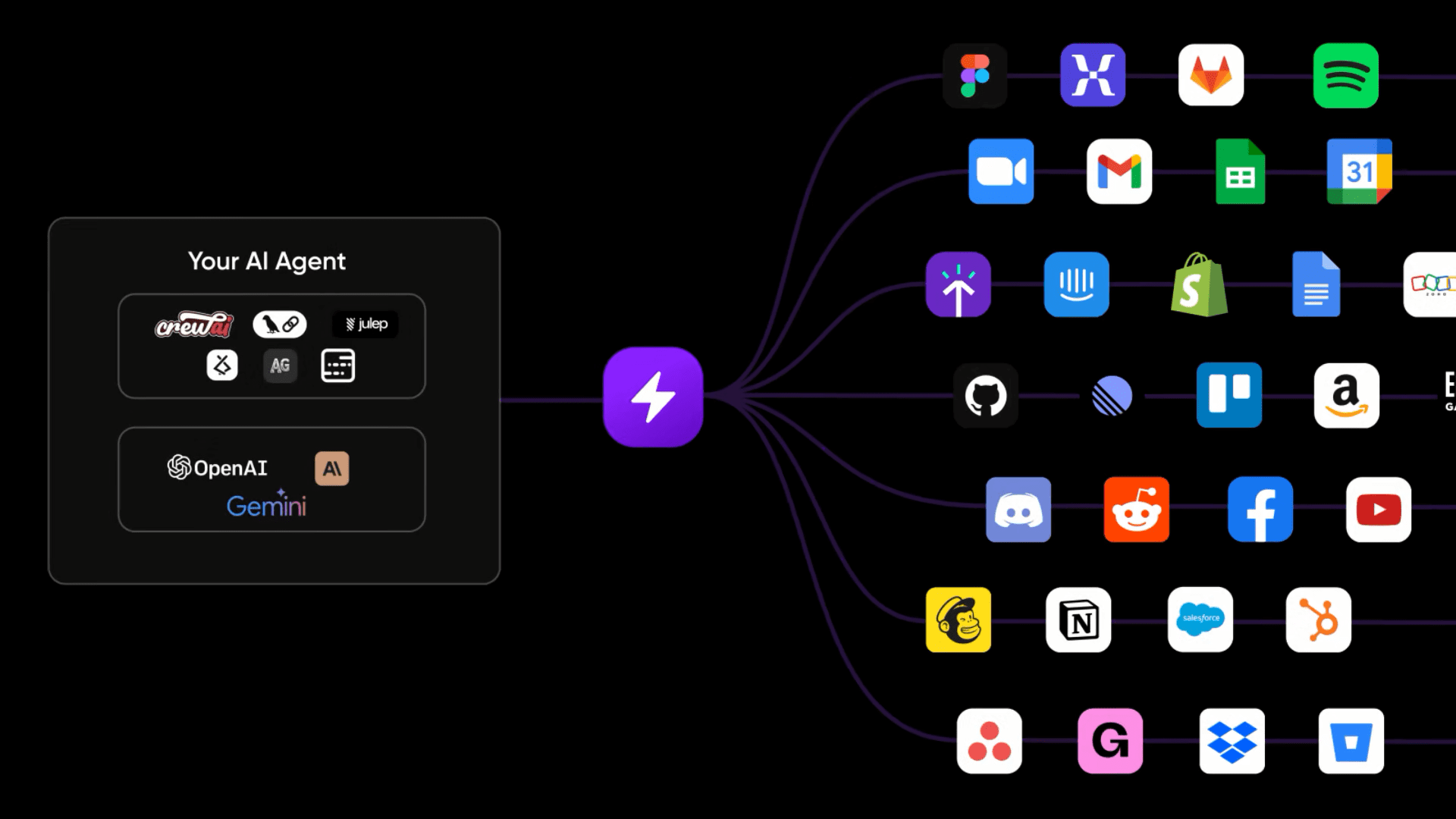This screenshot has width=1456, height=819.
Task: Select the OpenAI logo
Action: [x=218, y=468]
